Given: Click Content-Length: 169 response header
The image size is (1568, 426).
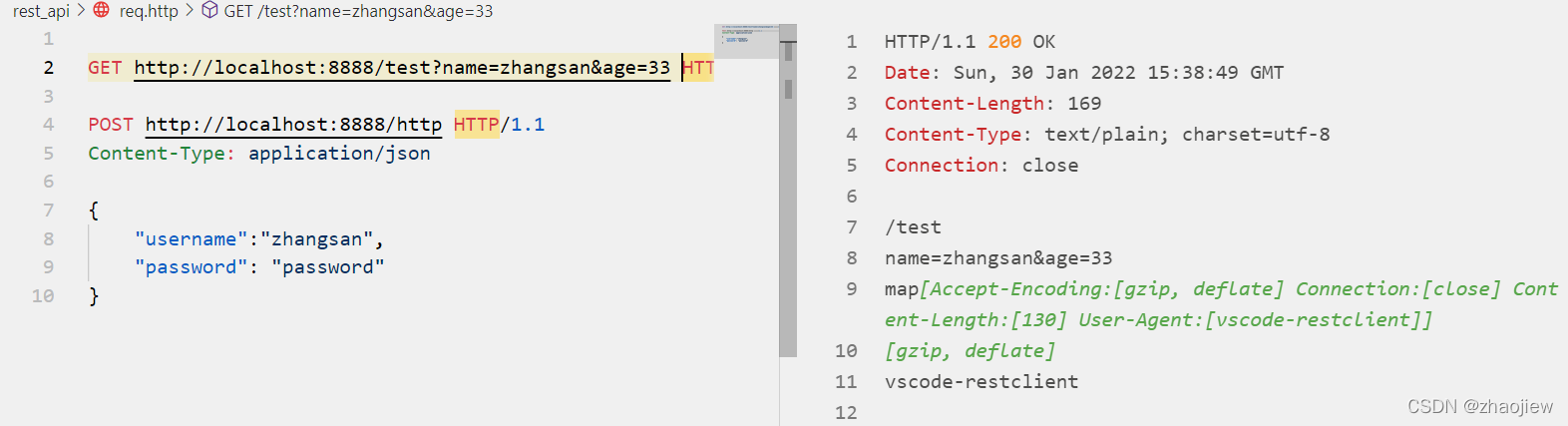Looking at the screenshot, I should click(x=992, y=104).
